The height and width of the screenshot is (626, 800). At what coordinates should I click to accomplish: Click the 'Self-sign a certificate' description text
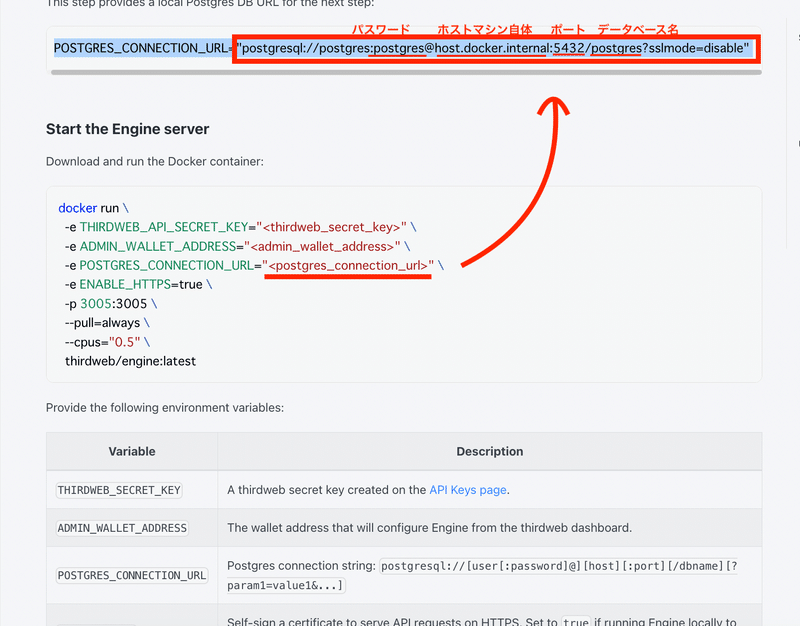pyautogui.click(x=482, y=621)
